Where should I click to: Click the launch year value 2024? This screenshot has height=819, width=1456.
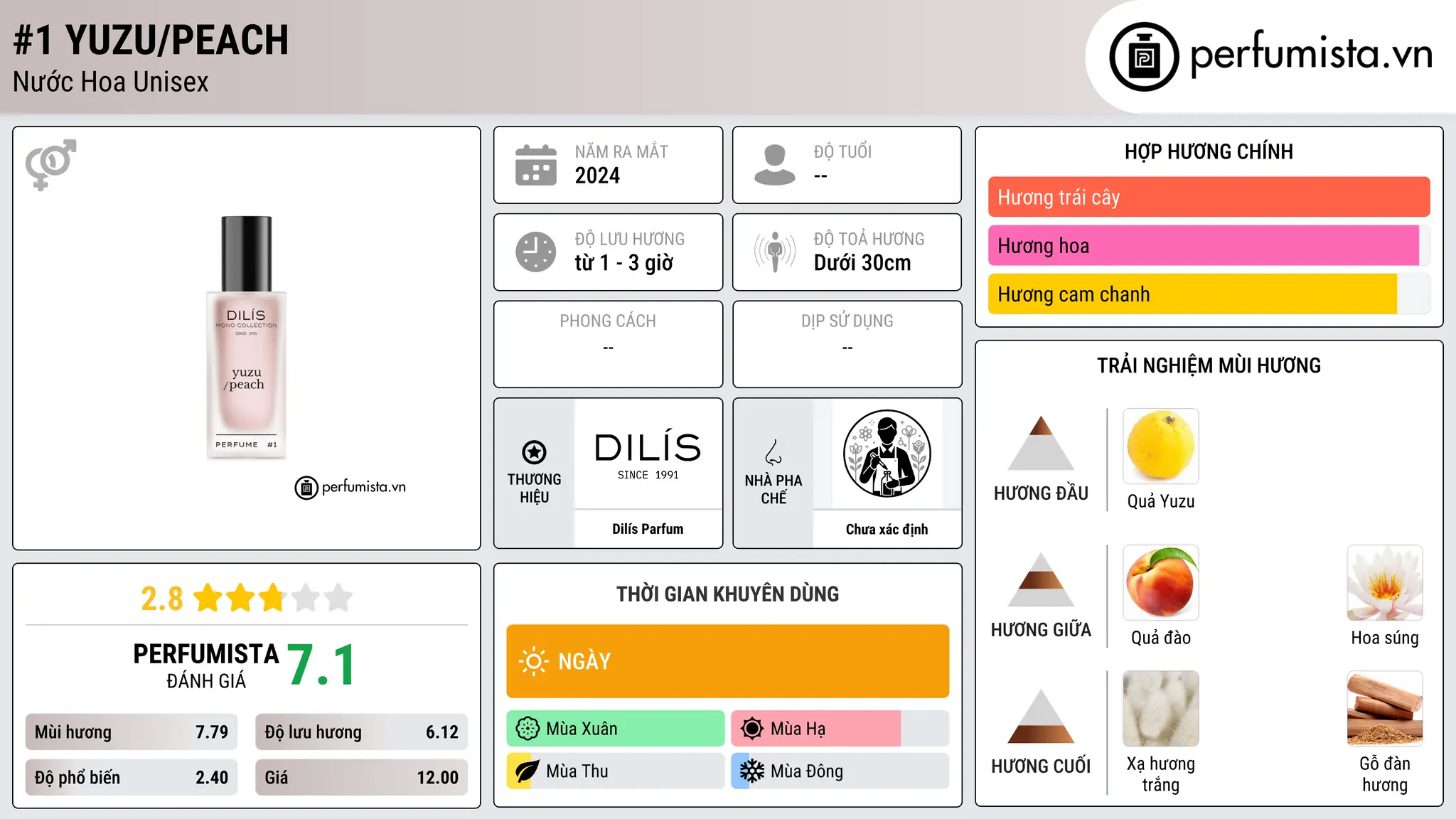(597, 176)
